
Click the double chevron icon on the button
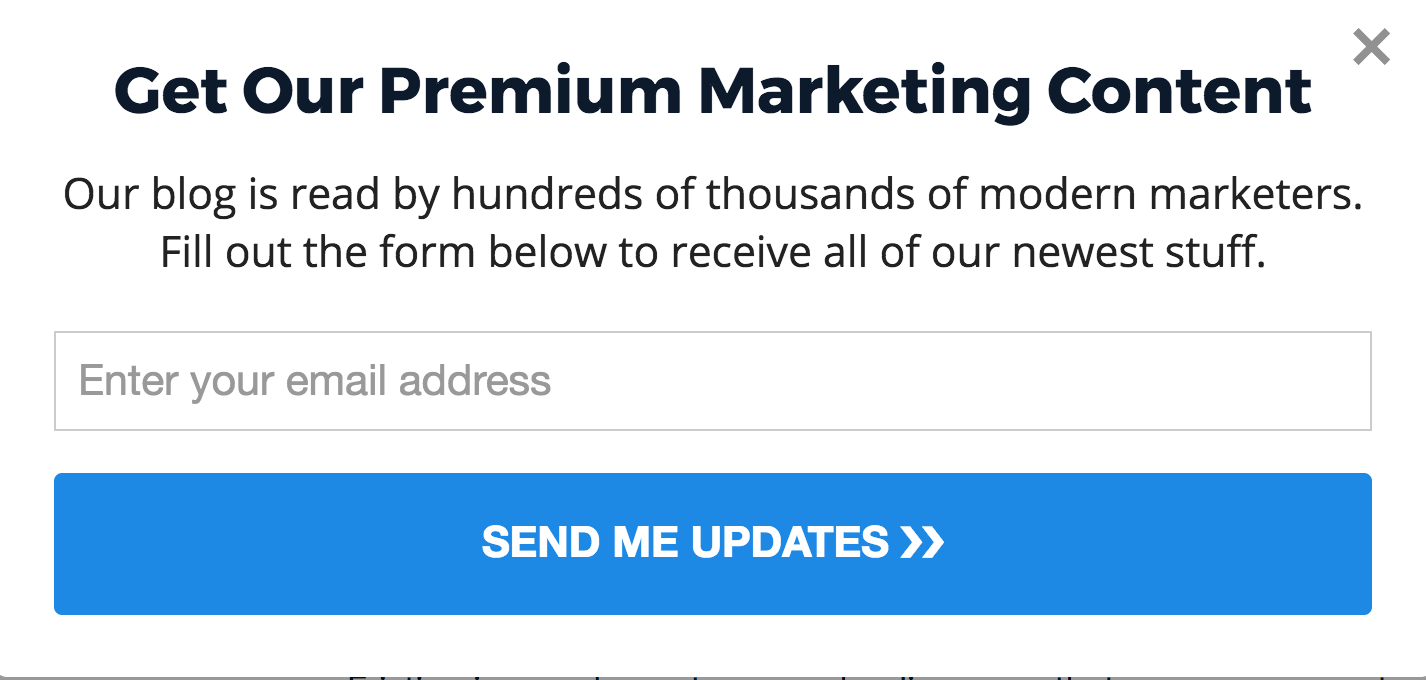click(922, 542)
